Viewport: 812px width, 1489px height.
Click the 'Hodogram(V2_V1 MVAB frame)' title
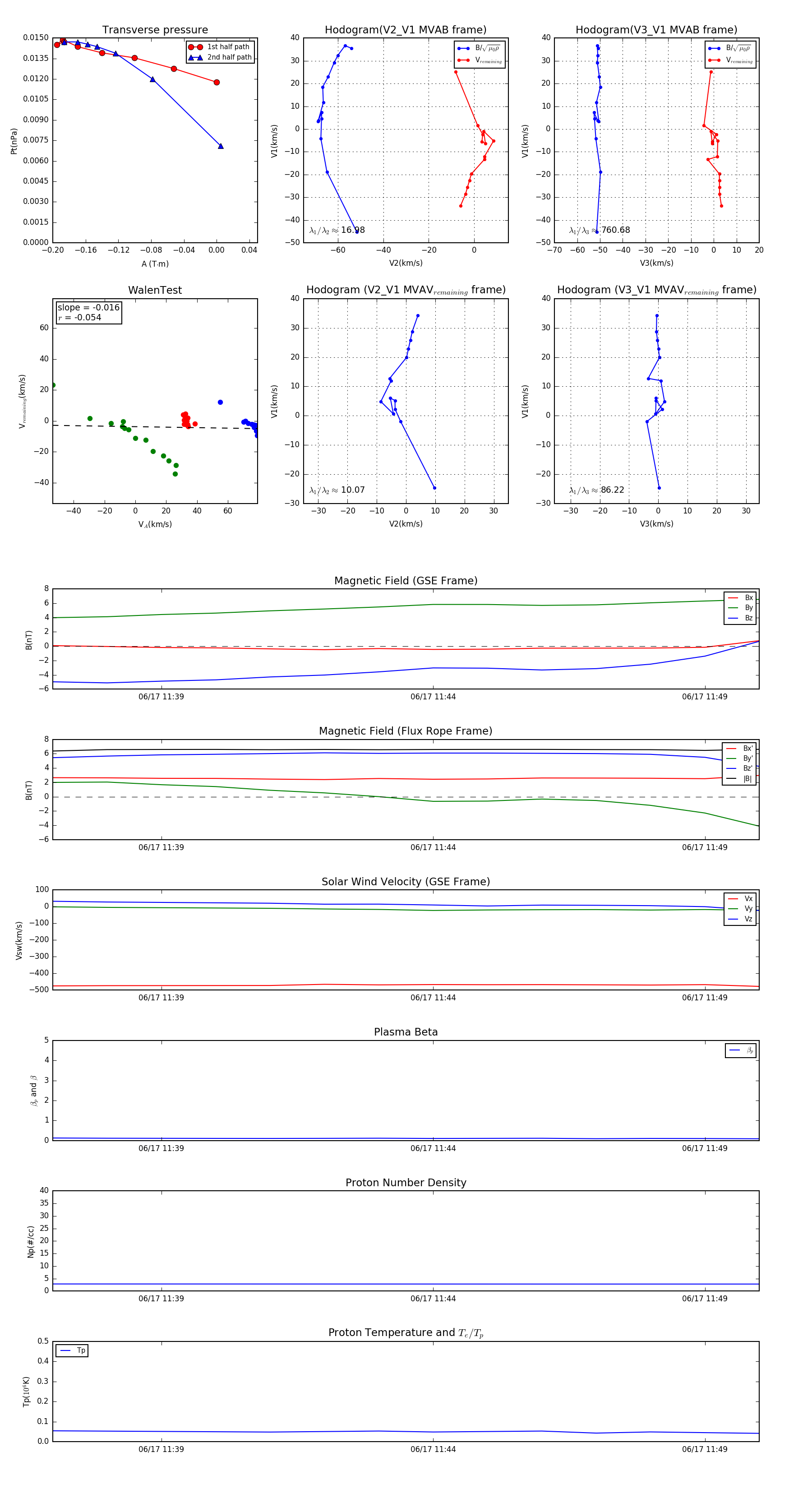[x=405, y=30]
